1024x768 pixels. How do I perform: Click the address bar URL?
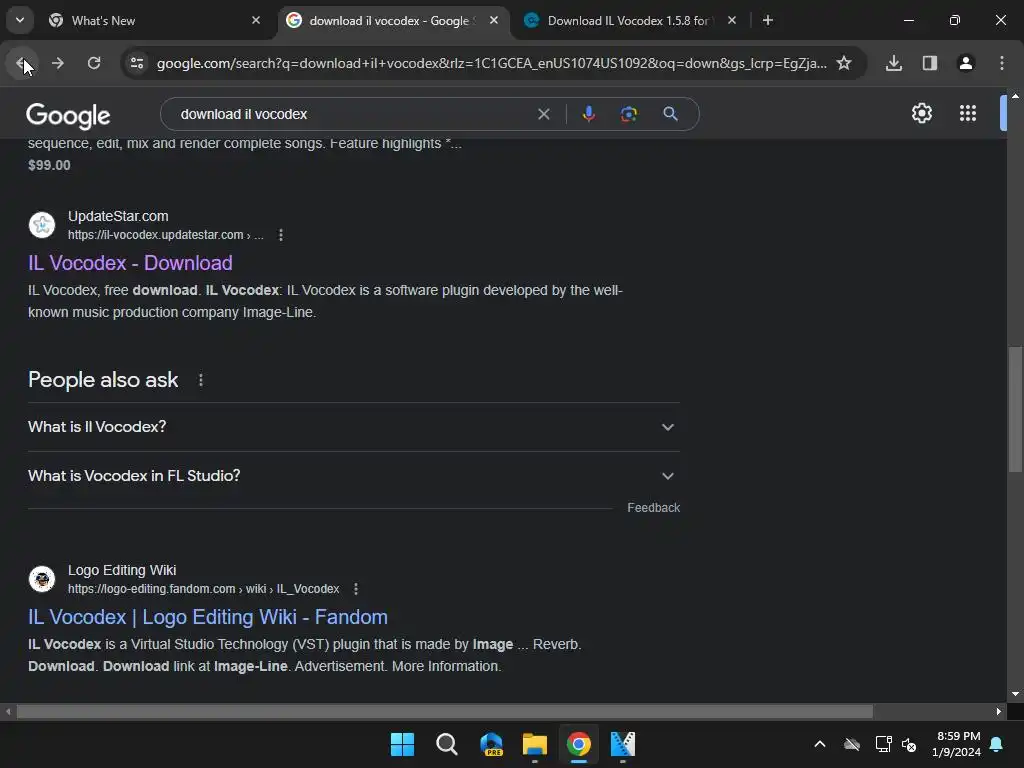(491, 63)
